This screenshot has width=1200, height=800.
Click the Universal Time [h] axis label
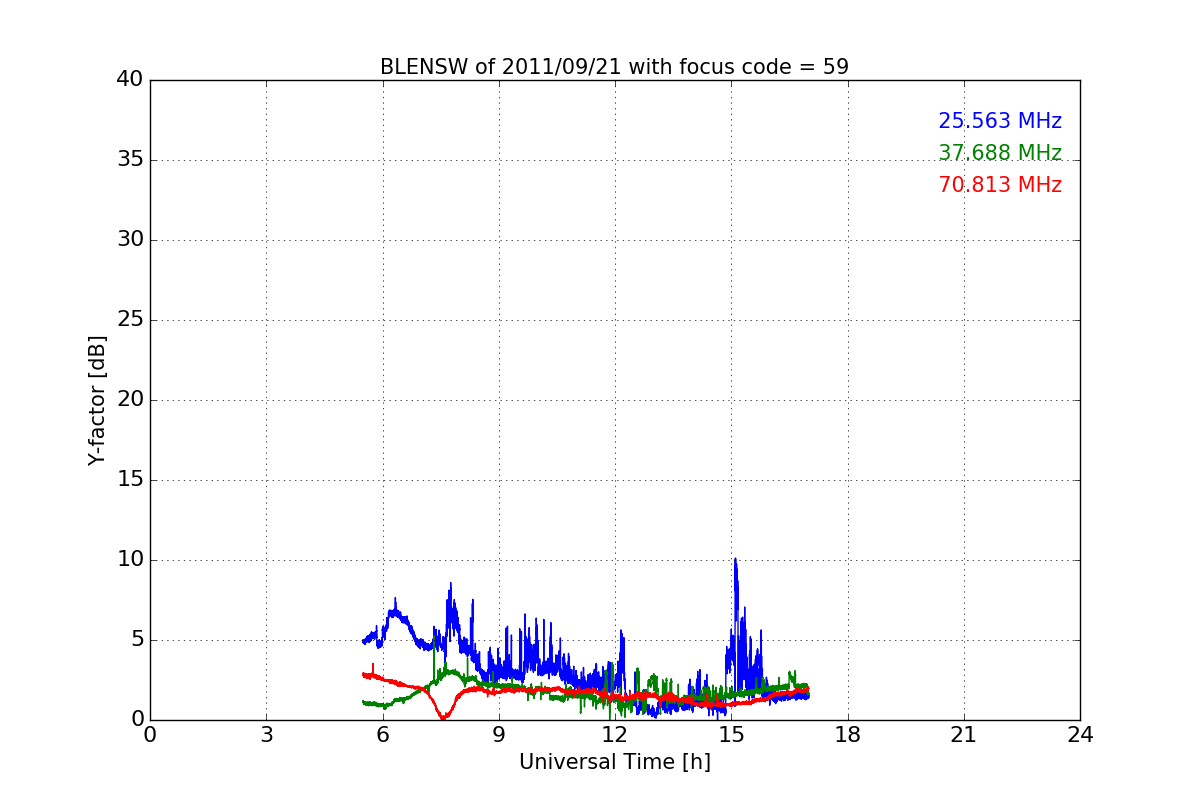615,762
